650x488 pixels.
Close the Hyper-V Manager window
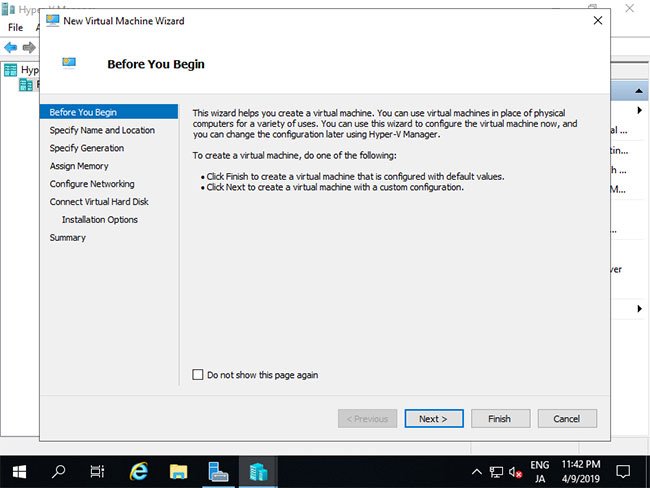630,8
